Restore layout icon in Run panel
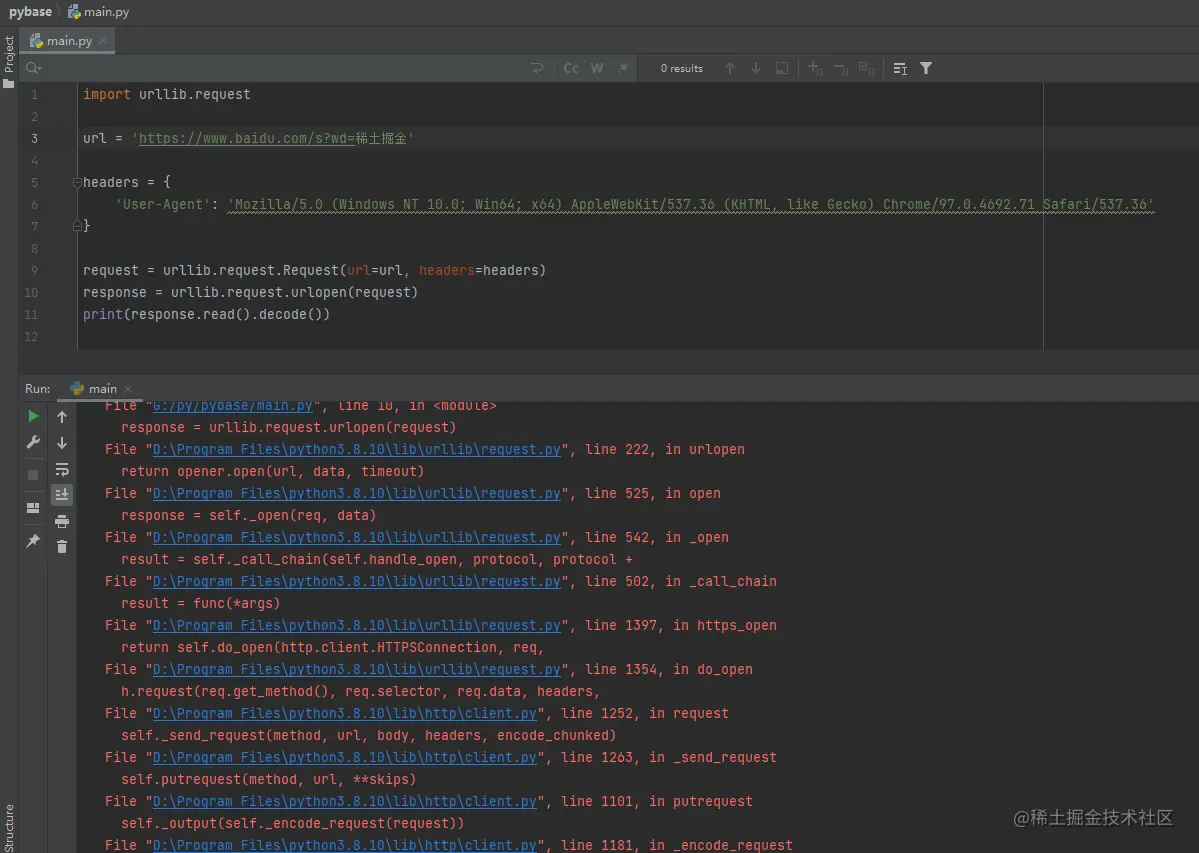 [x=33, y=508]
